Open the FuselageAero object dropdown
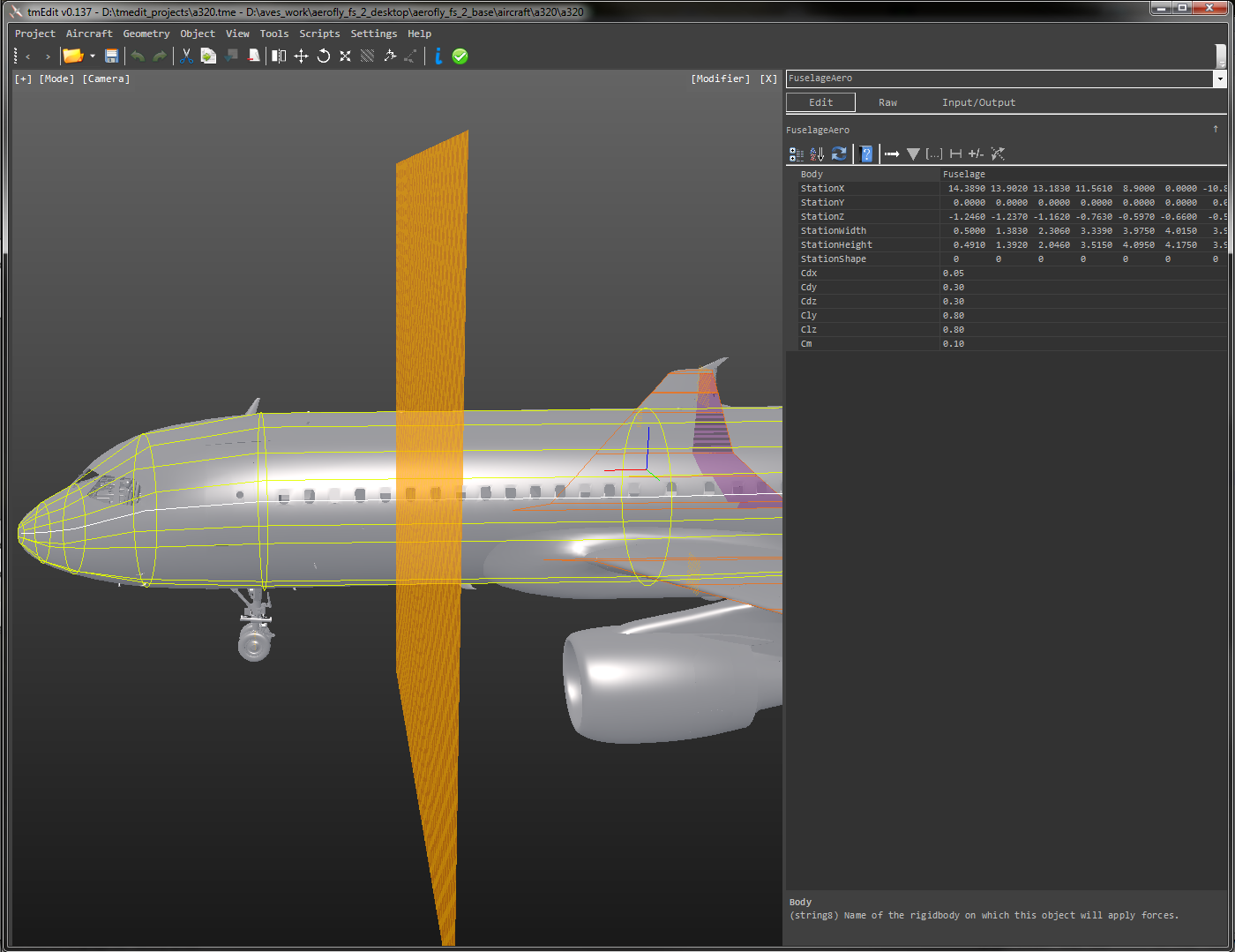 tap(1220, 79)
